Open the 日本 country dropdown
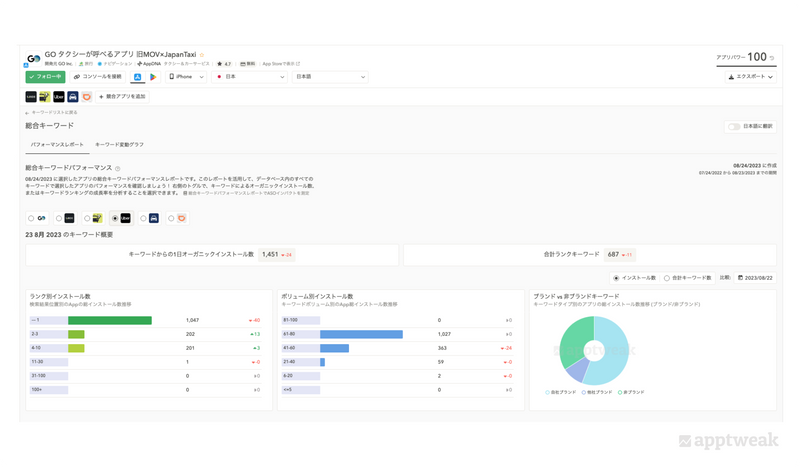 (249, 77)
